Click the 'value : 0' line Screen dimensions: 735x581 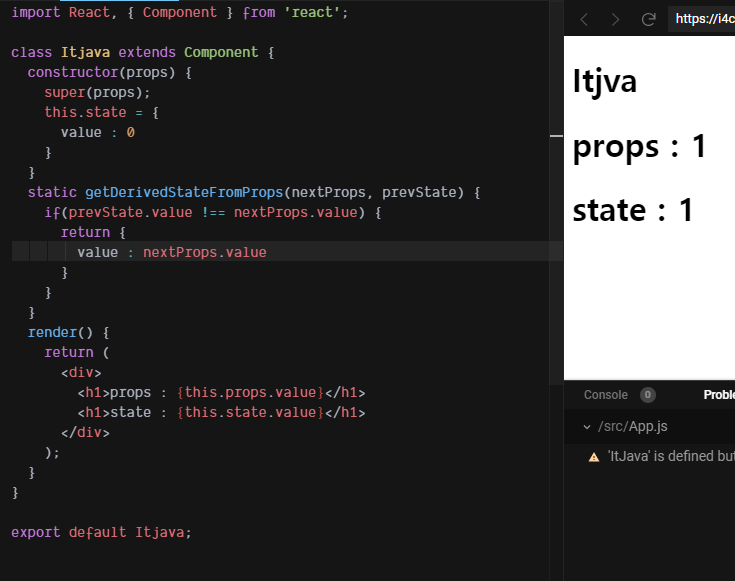pyautogui.click(x=98, y=132)
